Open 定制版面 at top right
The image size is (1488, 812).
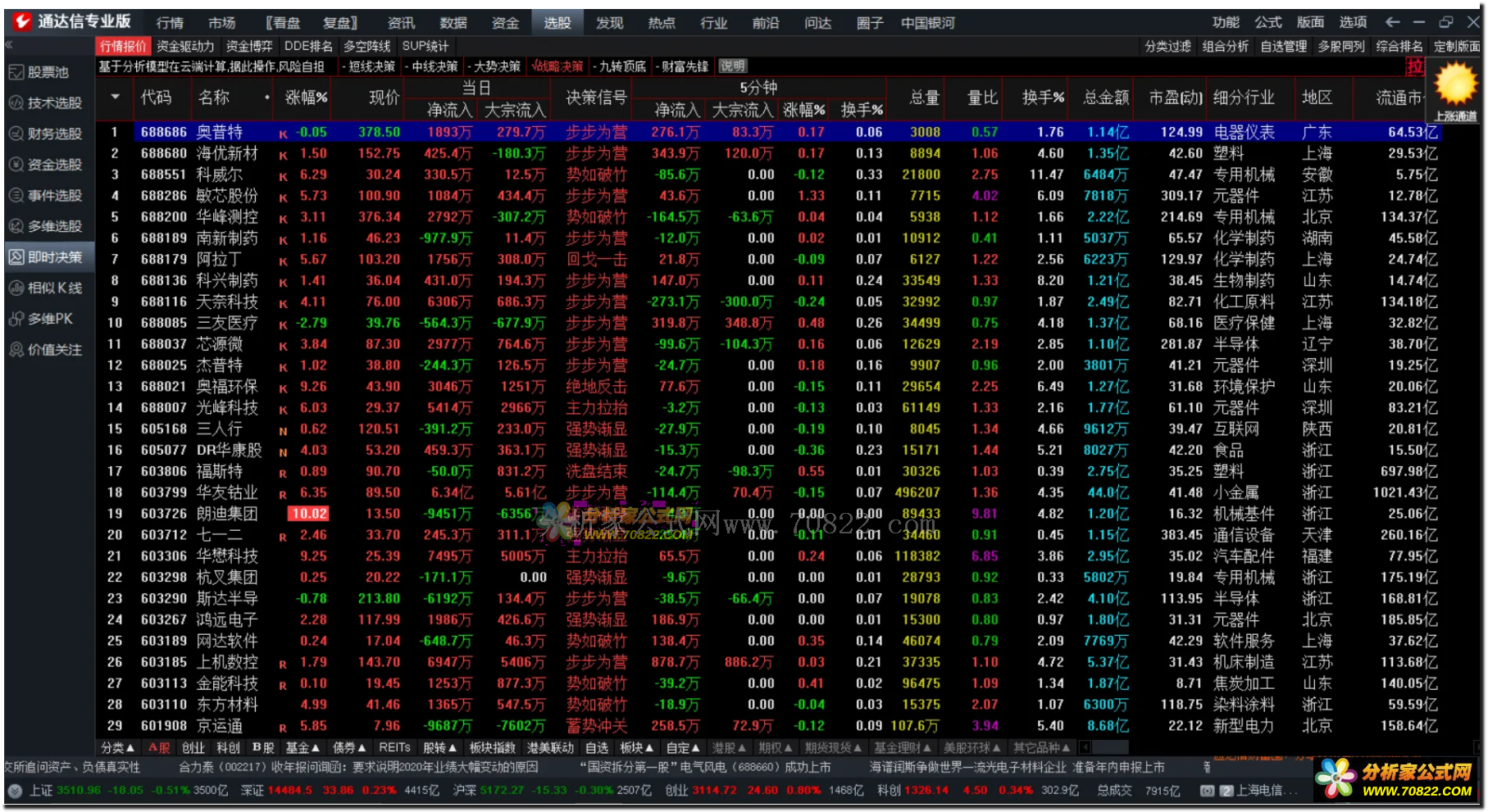point(1457,47)
